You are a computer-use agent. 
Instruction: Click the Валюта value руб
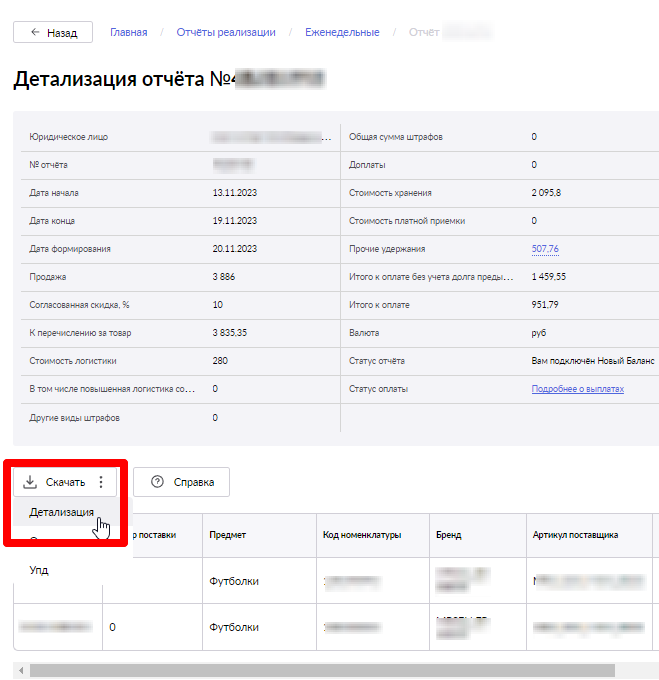point(539,333)
